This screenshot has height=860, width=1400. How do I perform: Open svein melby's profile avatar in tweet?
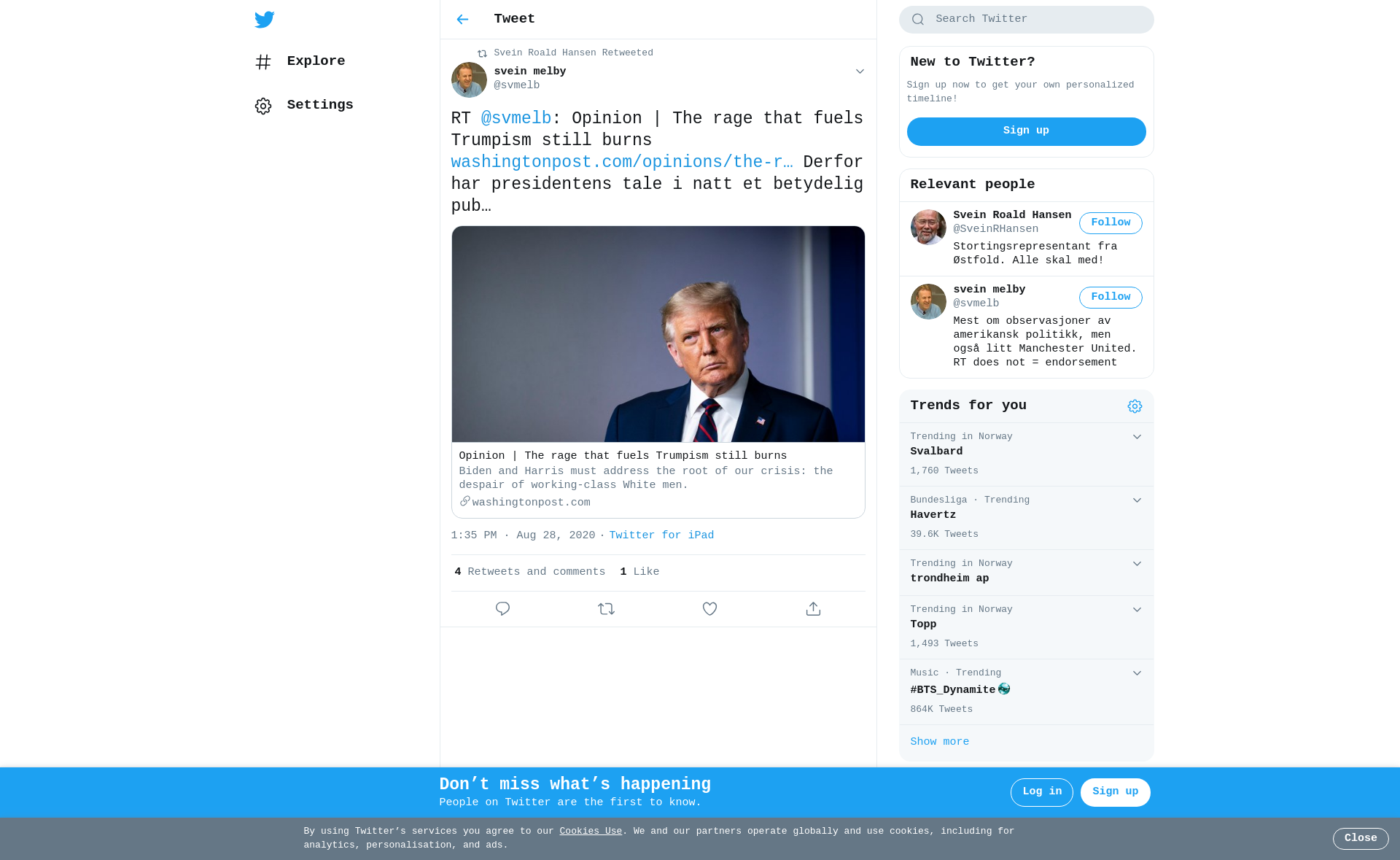point(469,80)
